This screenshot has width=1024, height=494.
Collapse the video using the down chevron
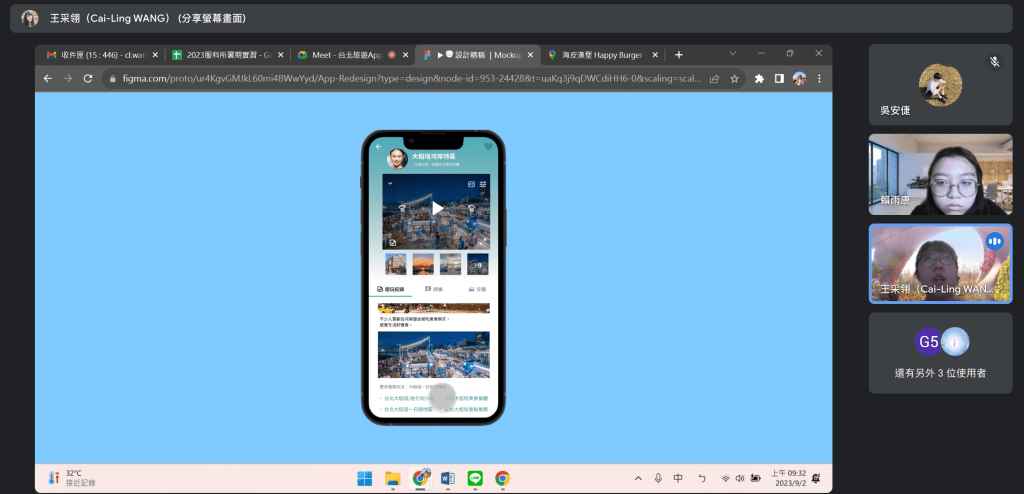click(390, 184)
